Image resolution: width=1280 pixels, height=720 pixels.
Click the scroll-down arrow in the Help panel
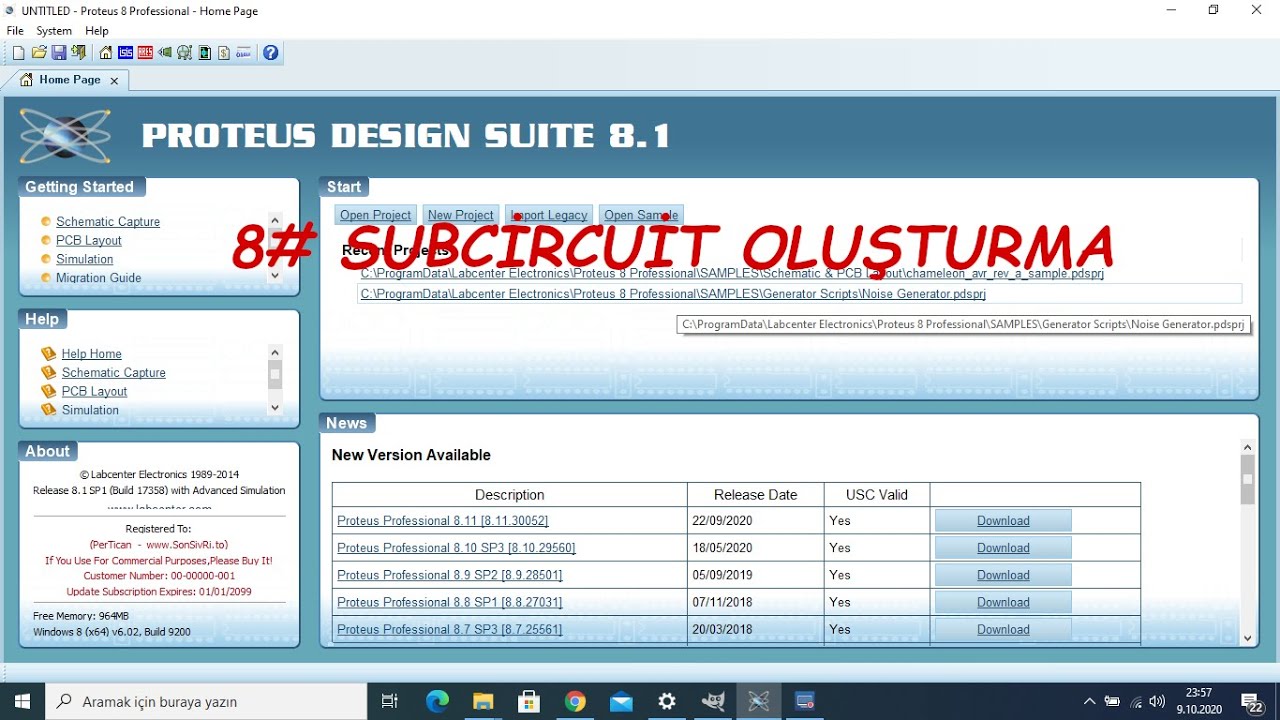275,408
